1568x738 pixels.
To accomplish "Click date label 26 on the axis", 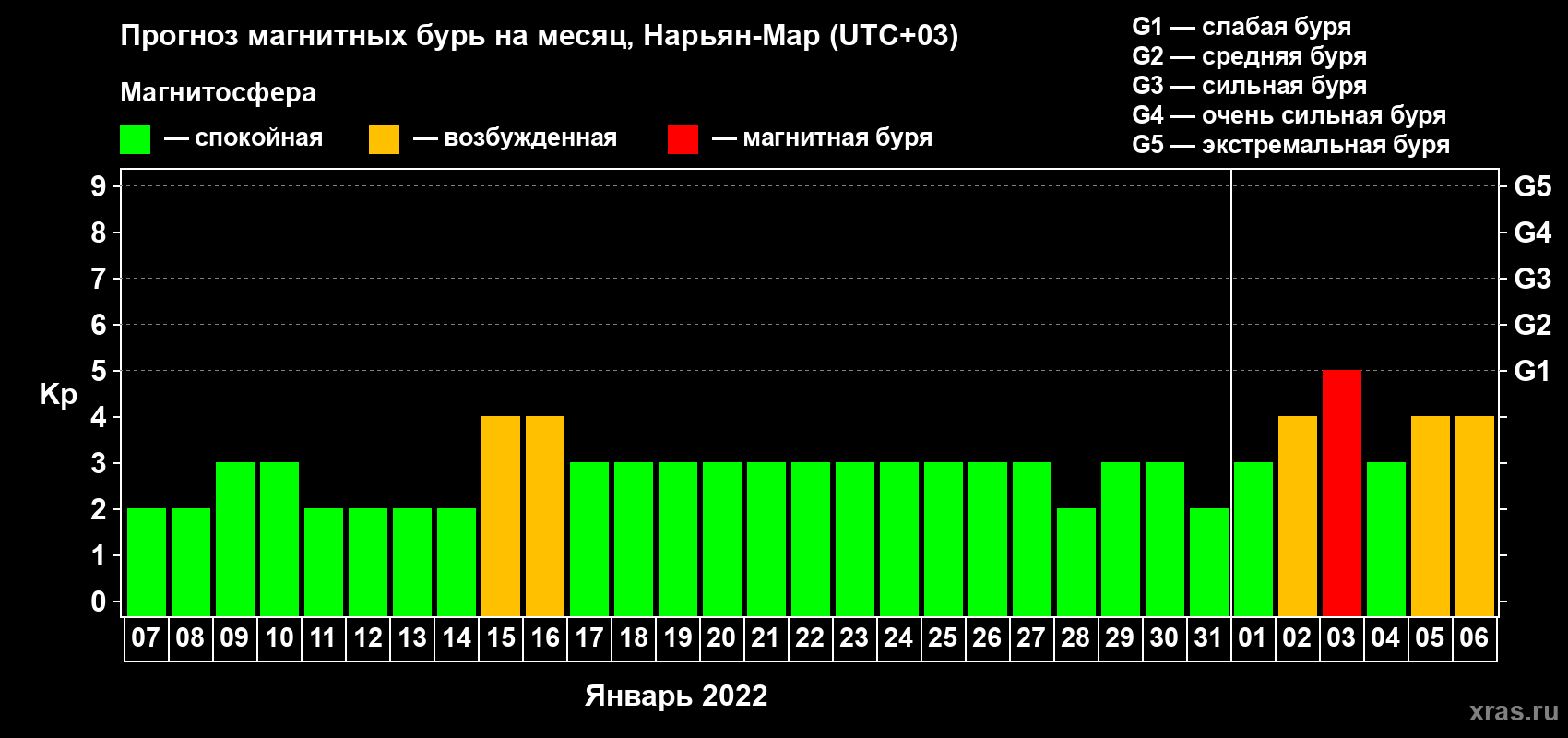I will 987,637.
